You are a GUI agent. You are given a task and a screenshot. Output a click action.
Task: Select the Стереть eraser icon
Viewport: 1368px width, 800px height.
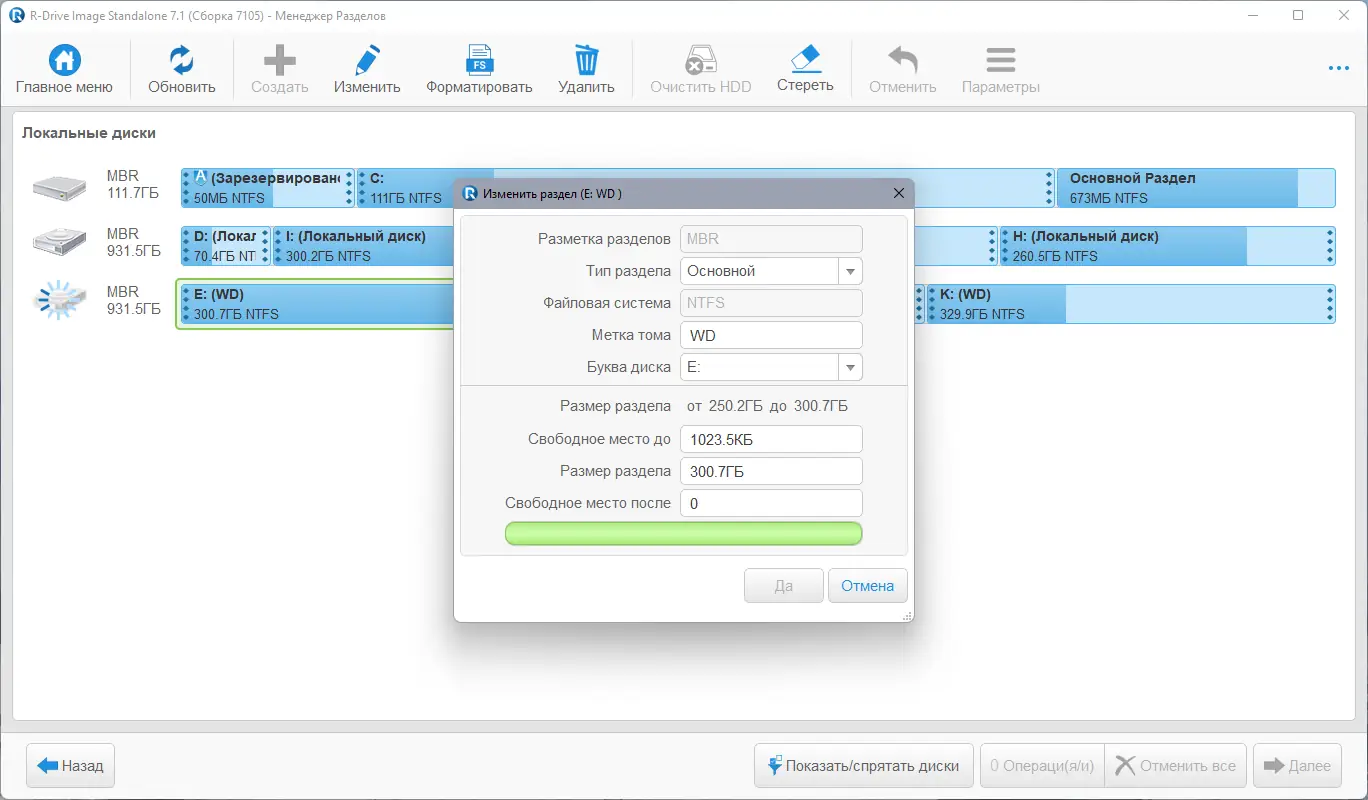coord(805,58)
